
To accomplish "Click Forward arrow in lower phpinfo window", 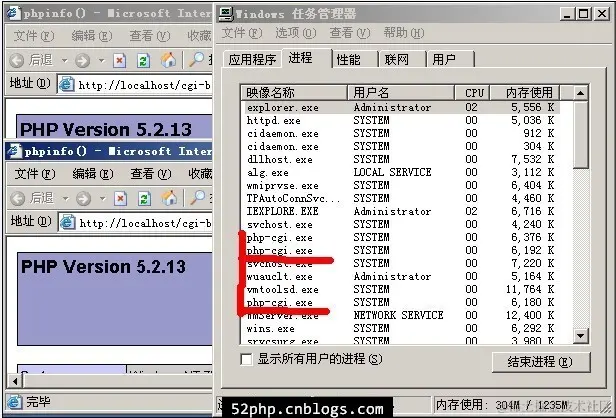I will (x=83, y=199).
